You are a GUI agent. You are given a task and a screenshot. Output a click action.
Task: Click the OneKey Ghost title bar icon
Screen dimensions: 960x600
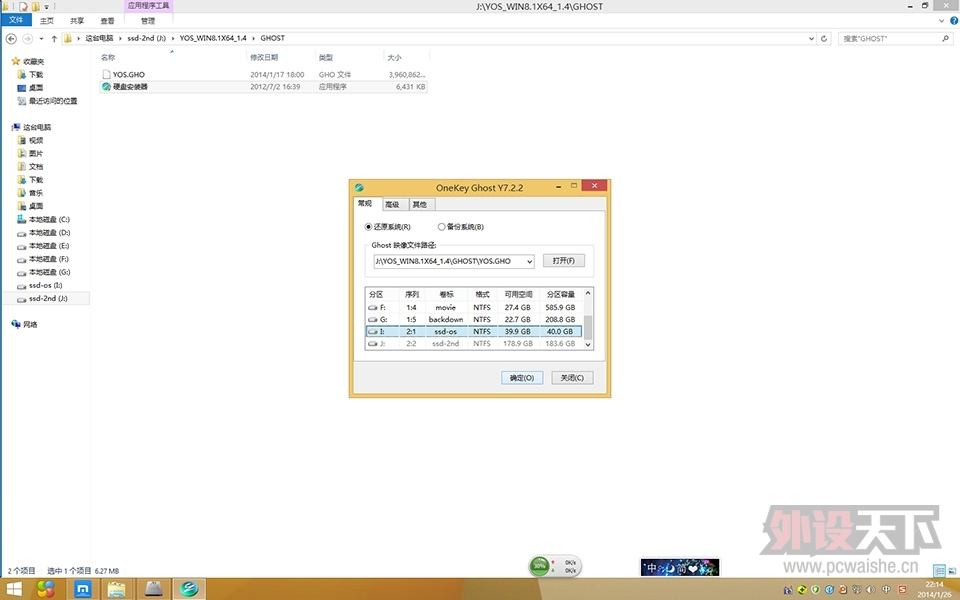pos(359,187)
